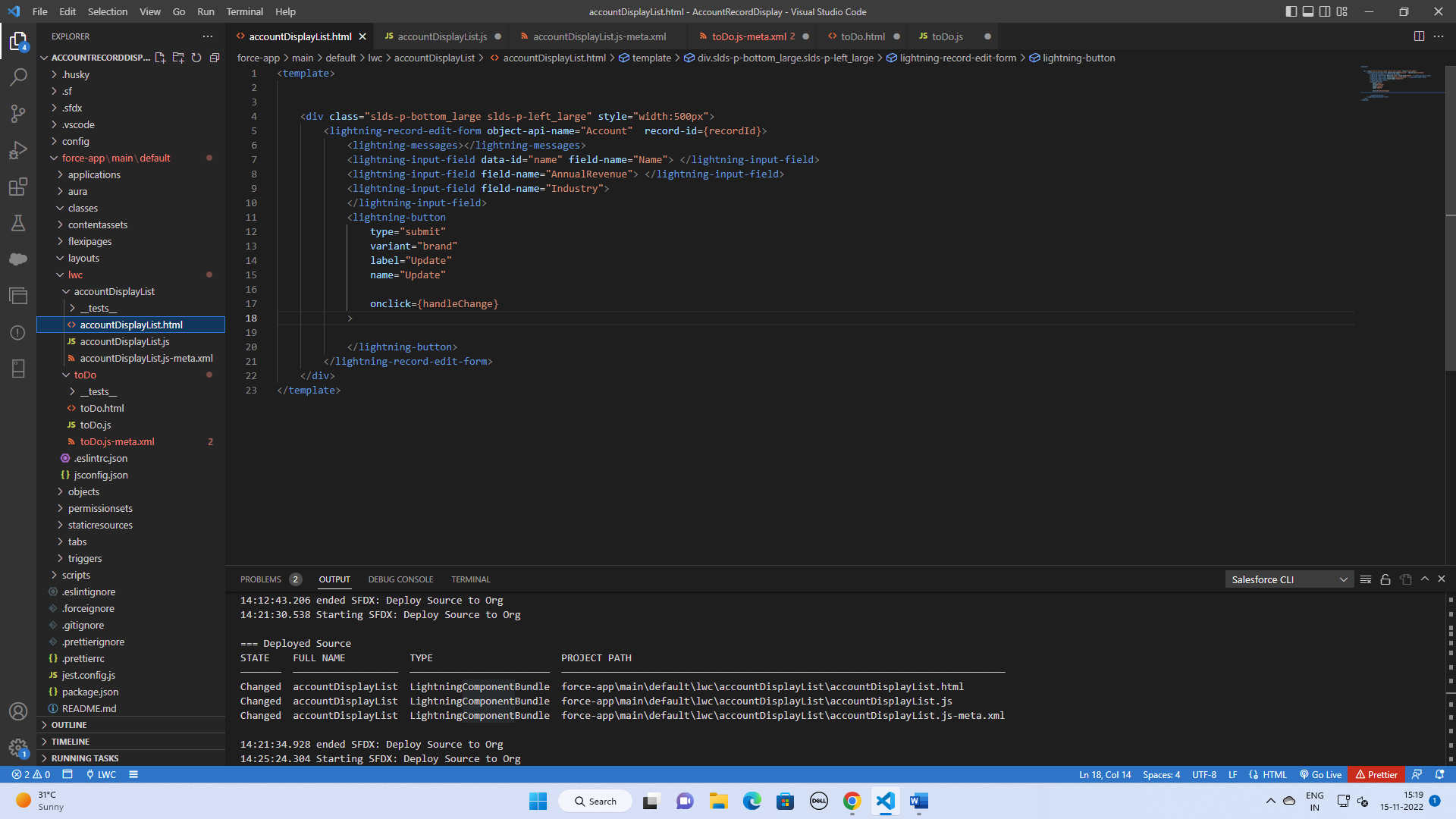Screen dimensions: 1456x819
Task: Open the Extensions view
Action: 18,187
